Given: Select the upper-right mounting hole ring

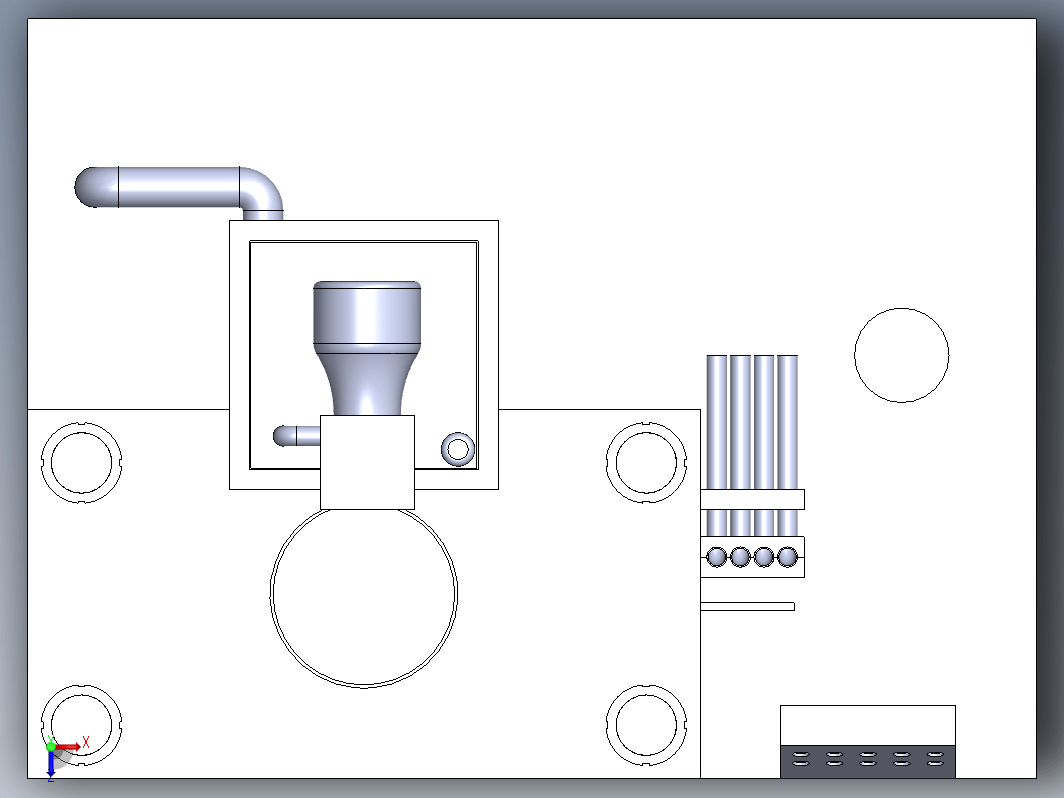Looking at the screenshot, I should 646,463.
